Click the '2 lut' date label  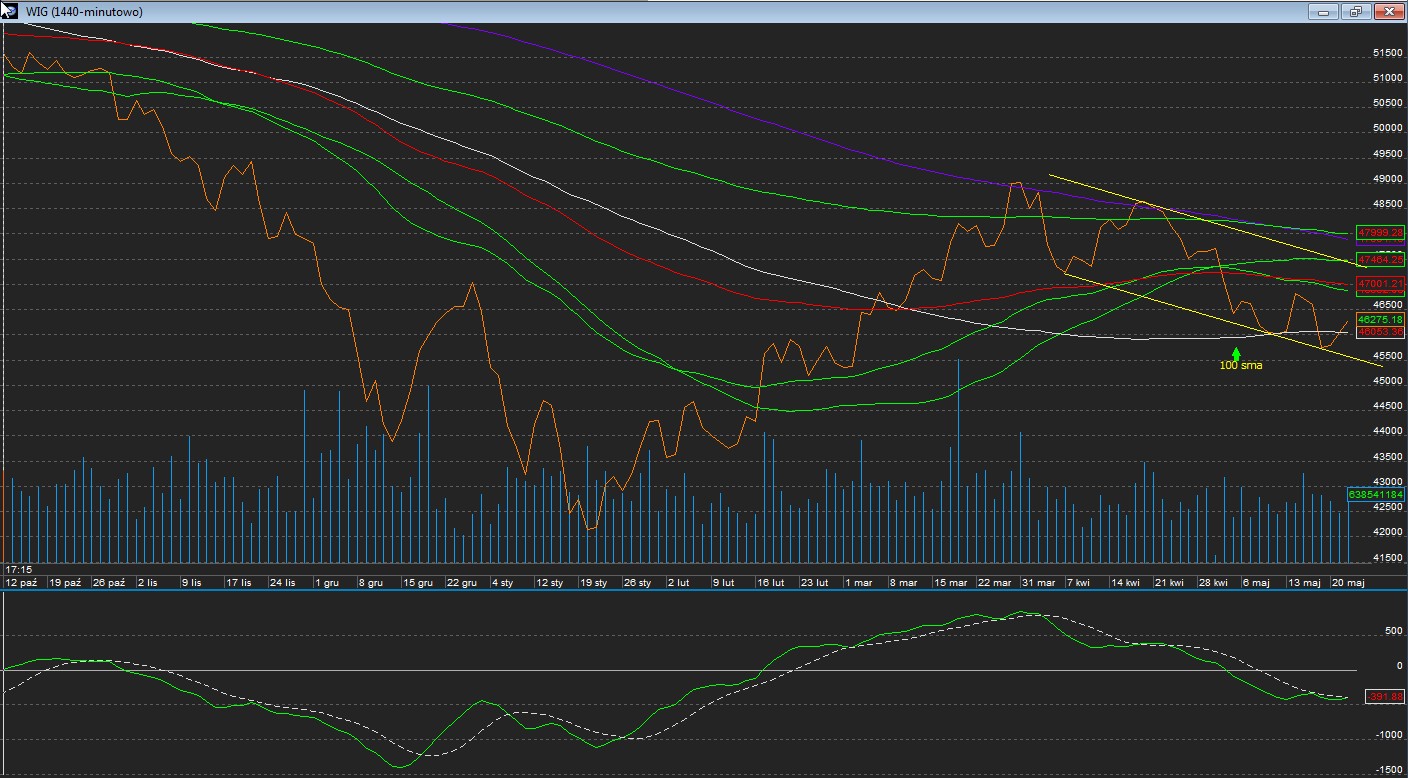click(679, 581)
